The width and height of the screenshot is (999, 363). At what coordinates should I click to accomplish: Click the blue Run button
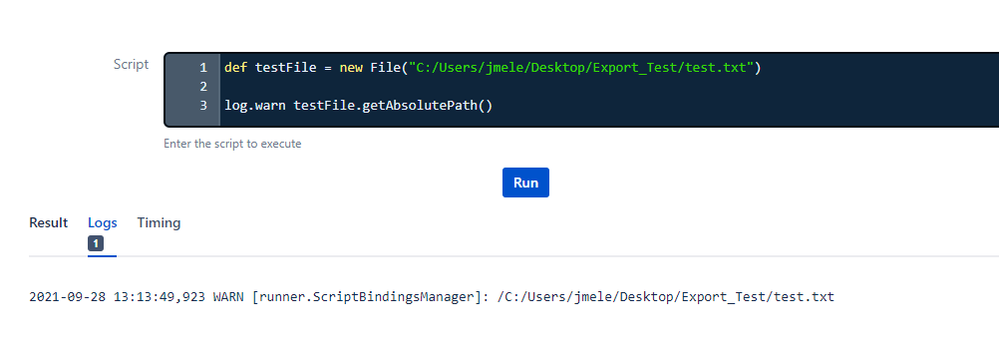[x=526, y=183]
